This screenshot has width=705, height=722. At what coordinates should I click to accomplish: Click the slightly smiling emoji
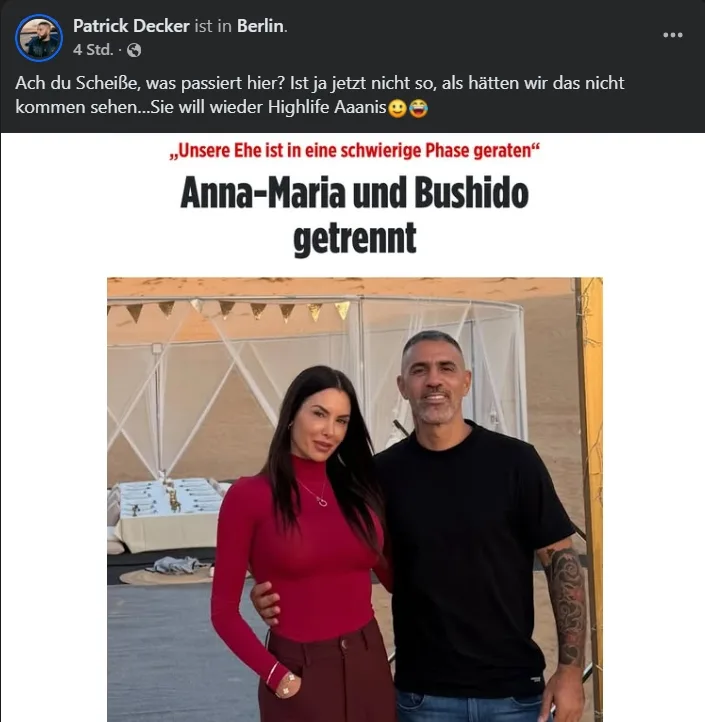(397, 109)
